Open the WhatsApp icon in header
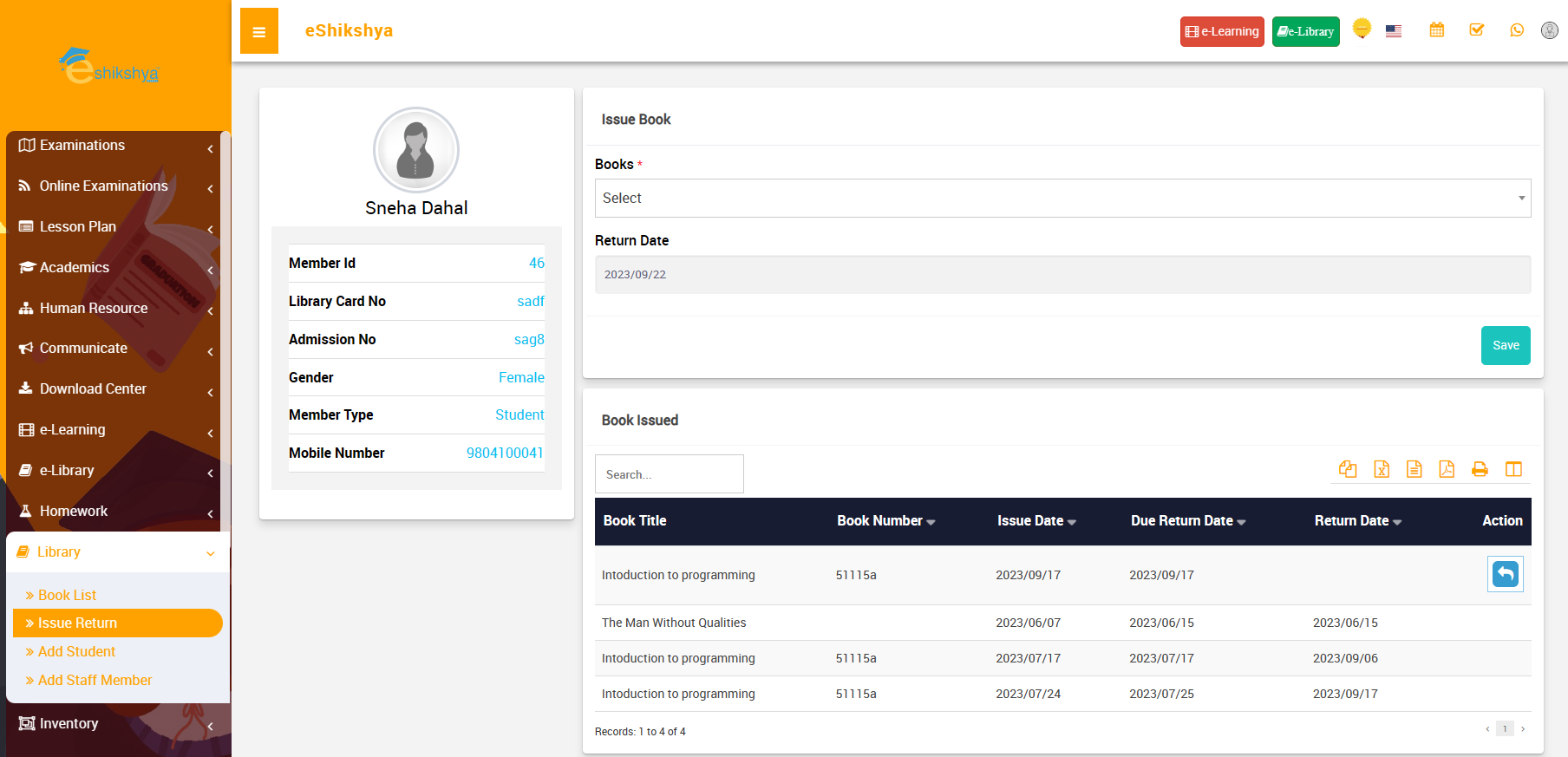This screenshot has width=1568, height=757. pos(1516,30)
